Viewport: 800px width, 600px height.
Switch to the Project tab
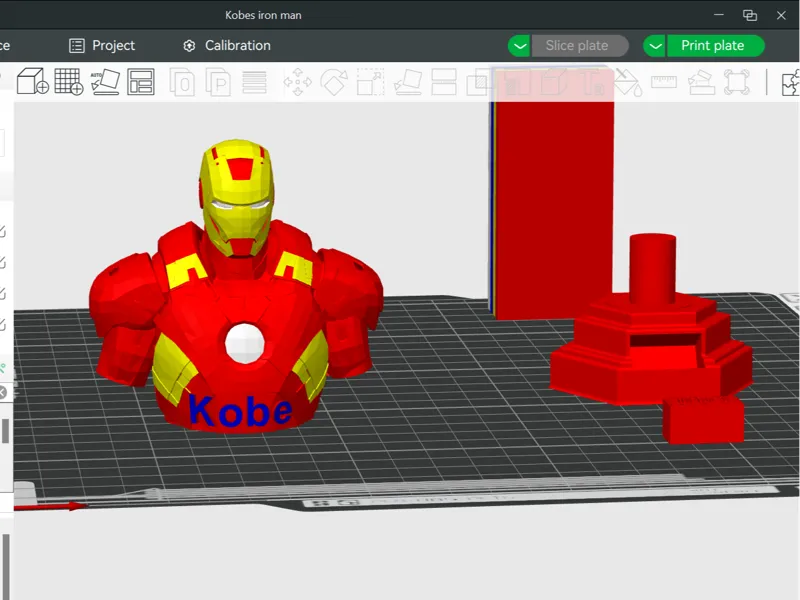pyautogui.click(x=102, y=45)
